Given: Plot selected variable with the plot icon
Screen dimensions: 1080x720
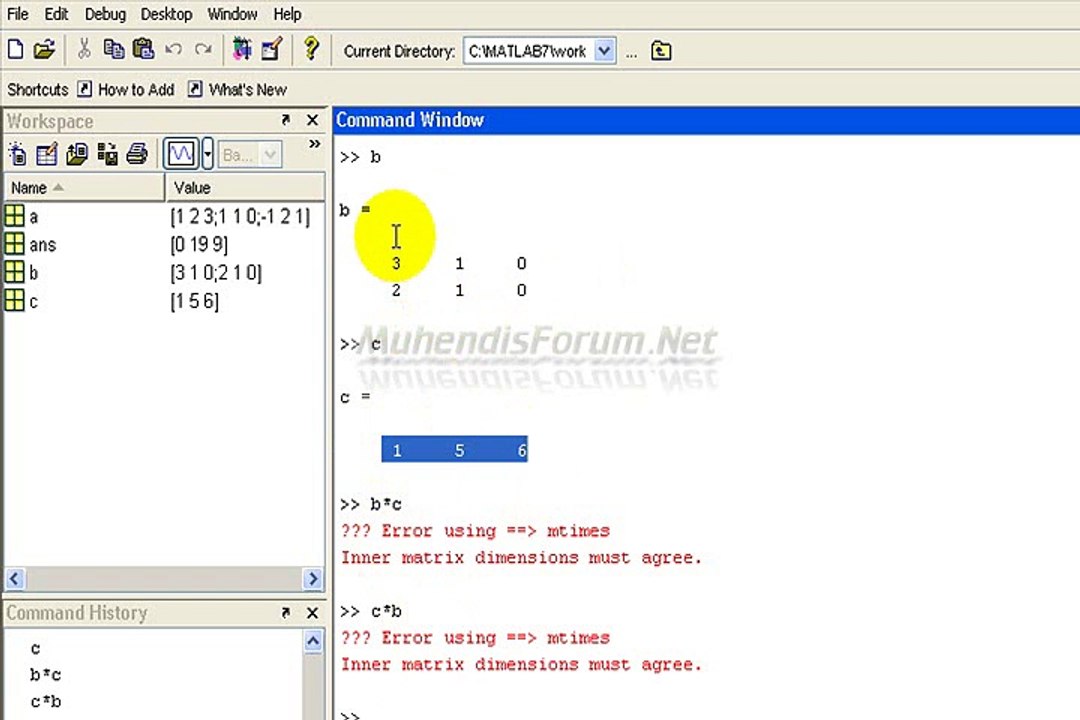Looking at the screenshot, I should [181, 154].
